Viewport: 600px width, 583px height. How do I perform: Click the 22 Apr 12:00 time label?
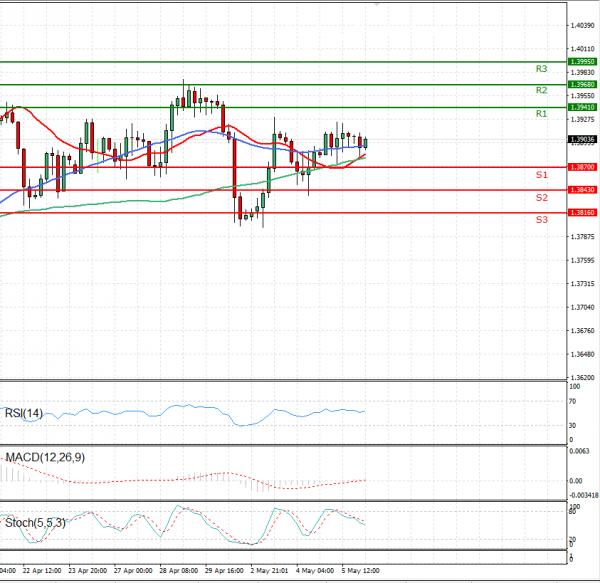click(x=42, y=571)
